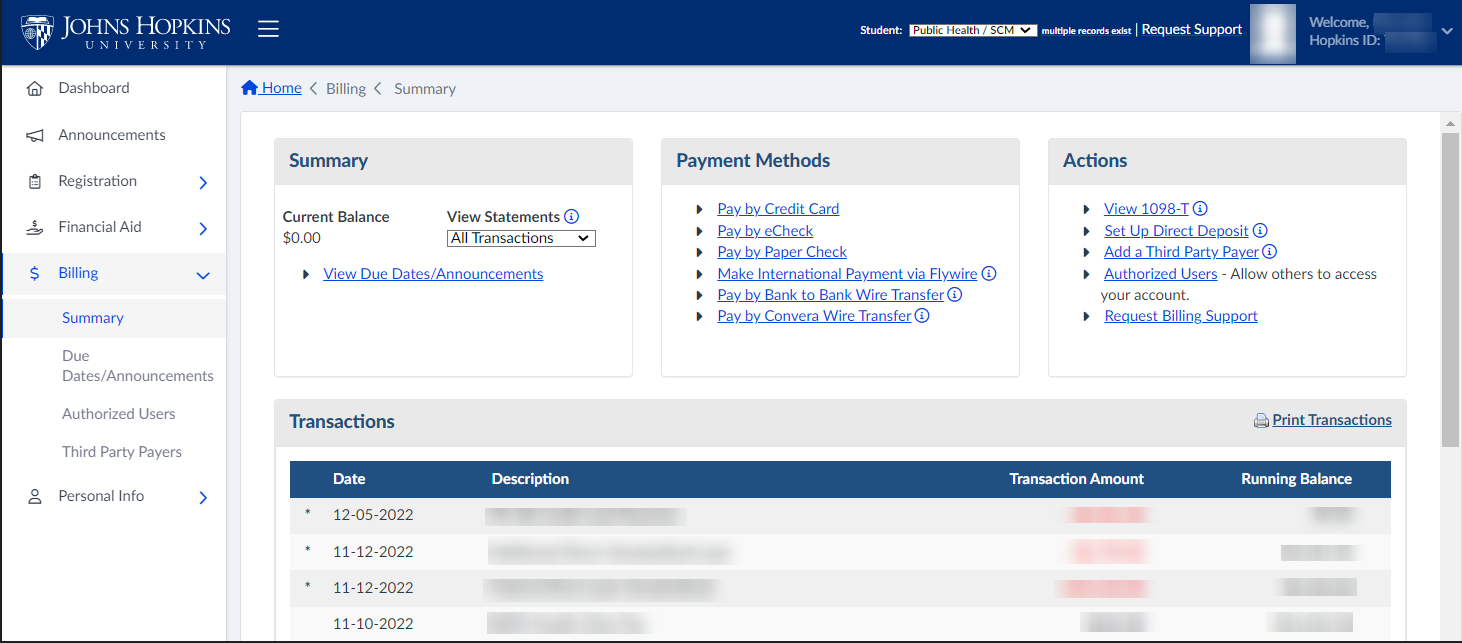Click the Billing dollar sign icon

[x=35, y=273]
